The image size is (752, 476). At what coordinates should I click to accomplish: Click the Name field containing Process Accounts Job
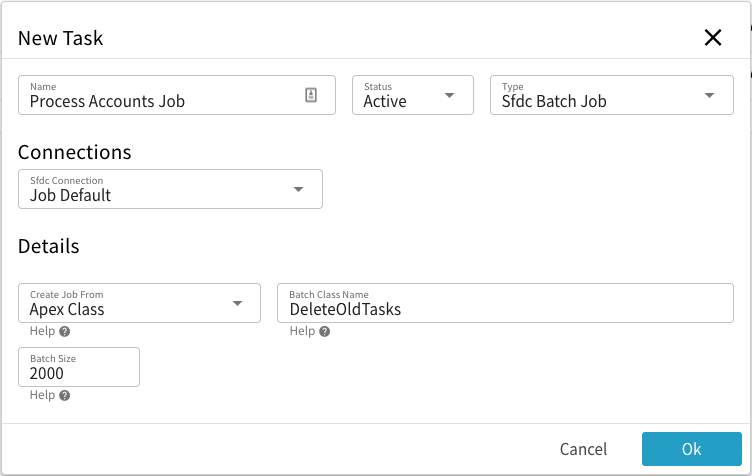(x=160, y=100)
